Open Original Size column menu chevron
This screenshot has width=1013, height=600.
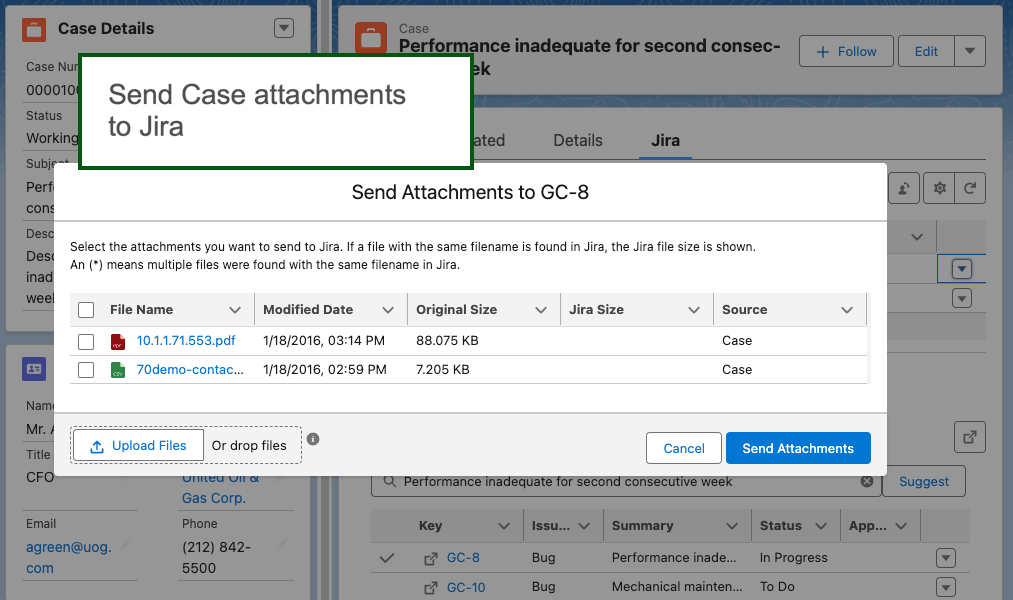tap(541, 310)
